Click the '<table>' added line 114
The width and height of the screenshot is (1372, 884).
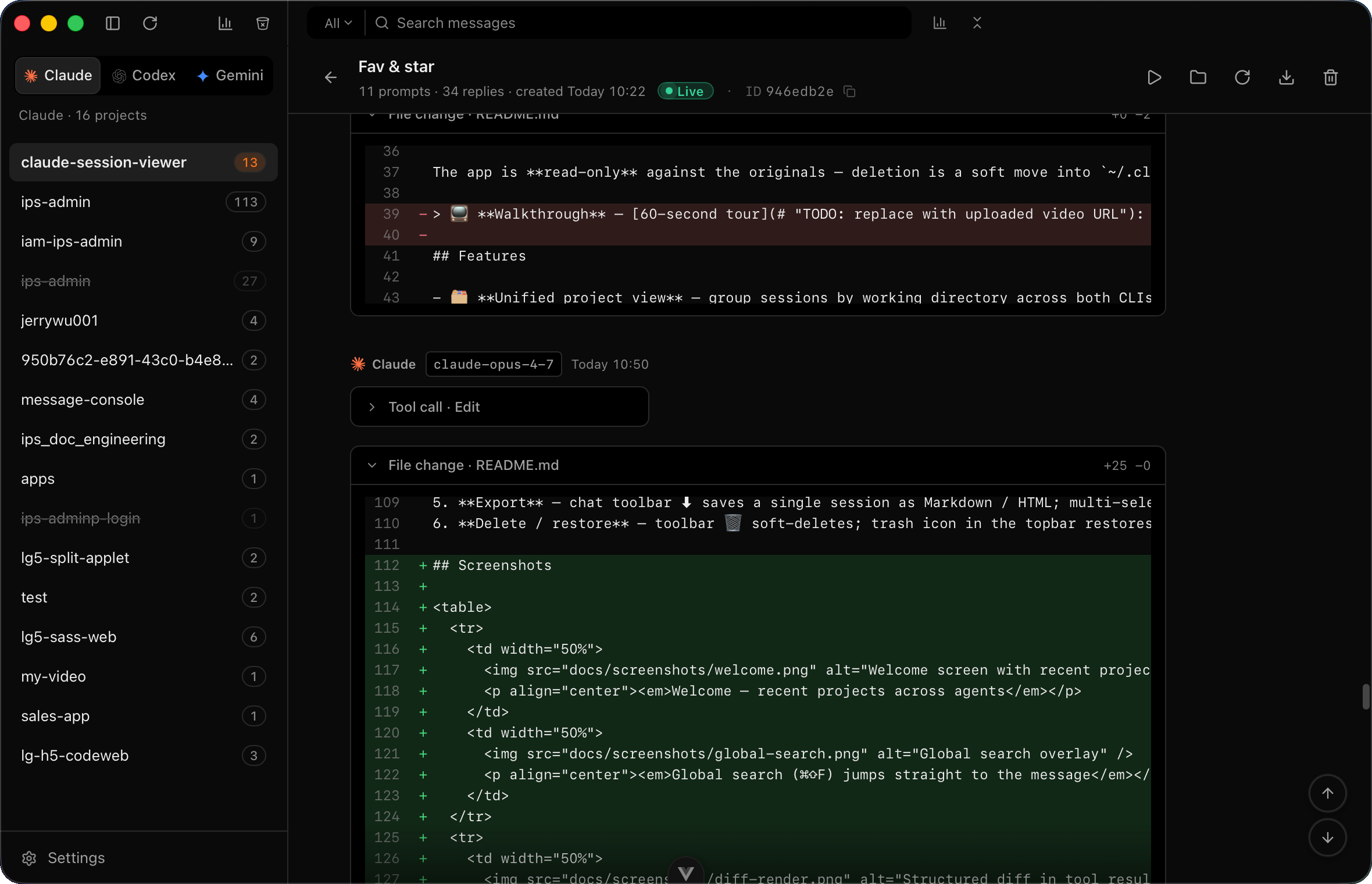coord(758,607)
